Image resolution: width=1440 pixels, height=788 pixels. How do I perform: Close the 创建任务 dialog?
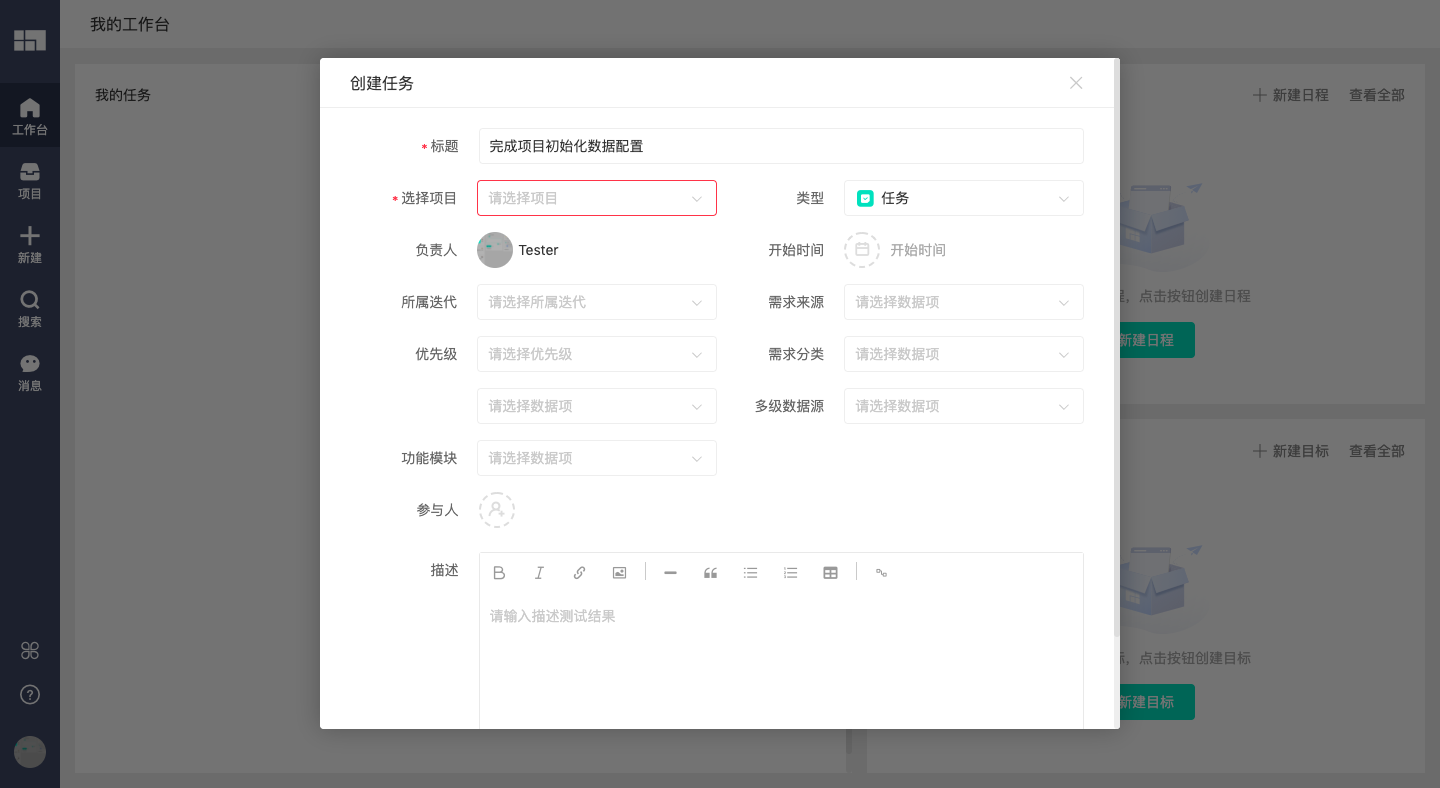[1076, 83]
